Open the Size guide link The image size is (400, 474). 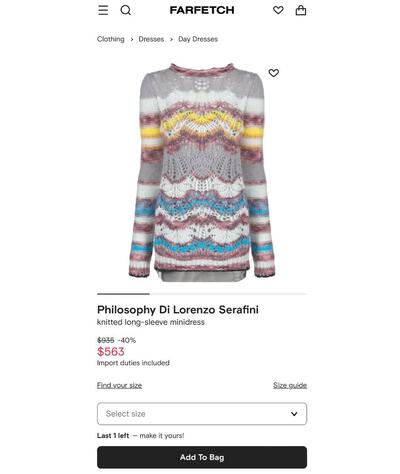coord(290,385)
